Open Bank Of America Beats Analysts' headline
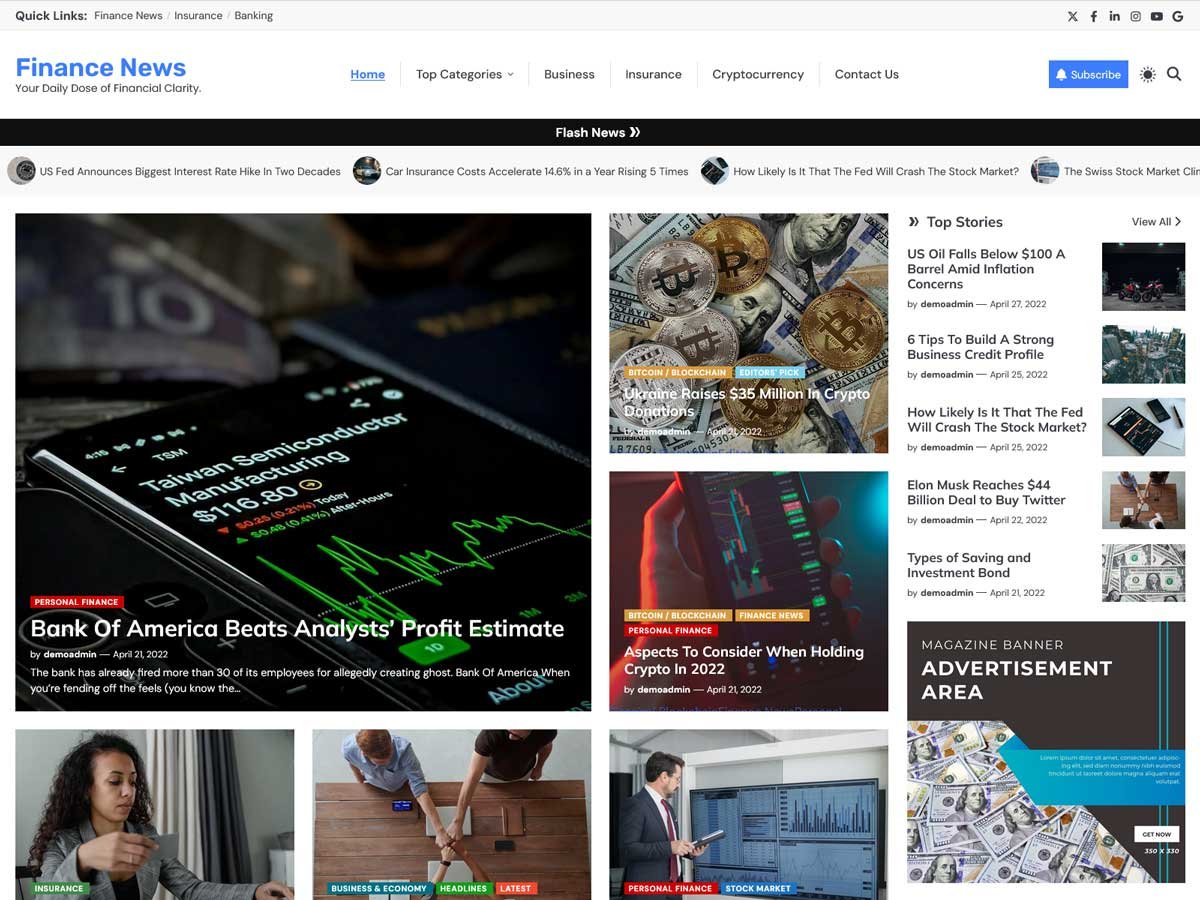 point(297,629)
